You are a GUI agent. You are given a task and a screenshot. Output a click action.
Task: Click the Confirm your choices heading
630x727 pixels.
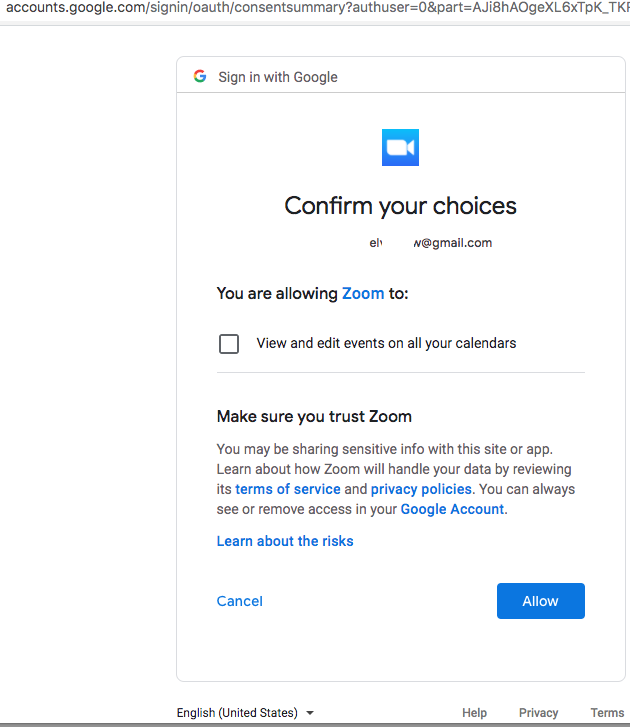pyautogui.click(x=401, y=206)
